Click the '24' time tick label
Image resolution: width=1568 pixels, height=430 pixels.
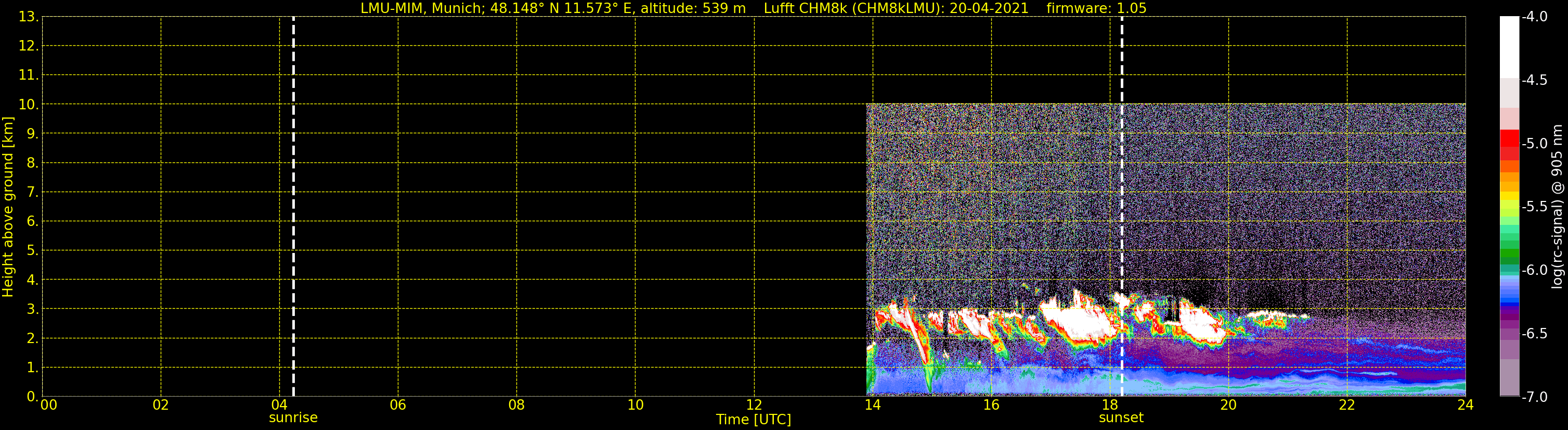[x=1466, y=405]
